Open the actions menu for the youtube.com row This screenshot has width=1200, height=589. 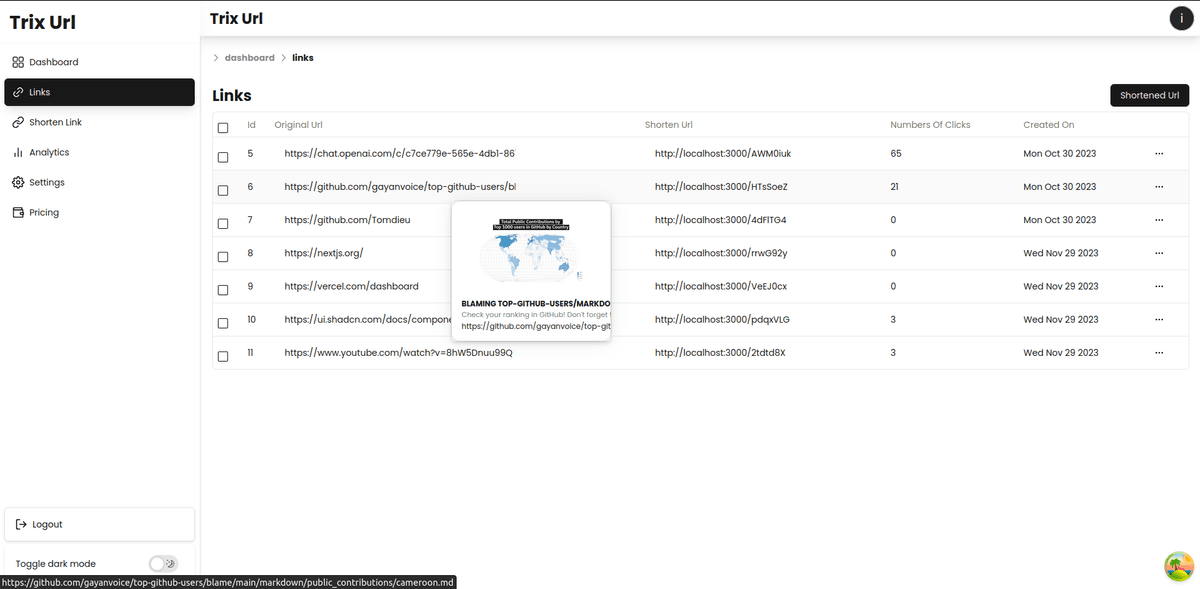point(1159,352)
